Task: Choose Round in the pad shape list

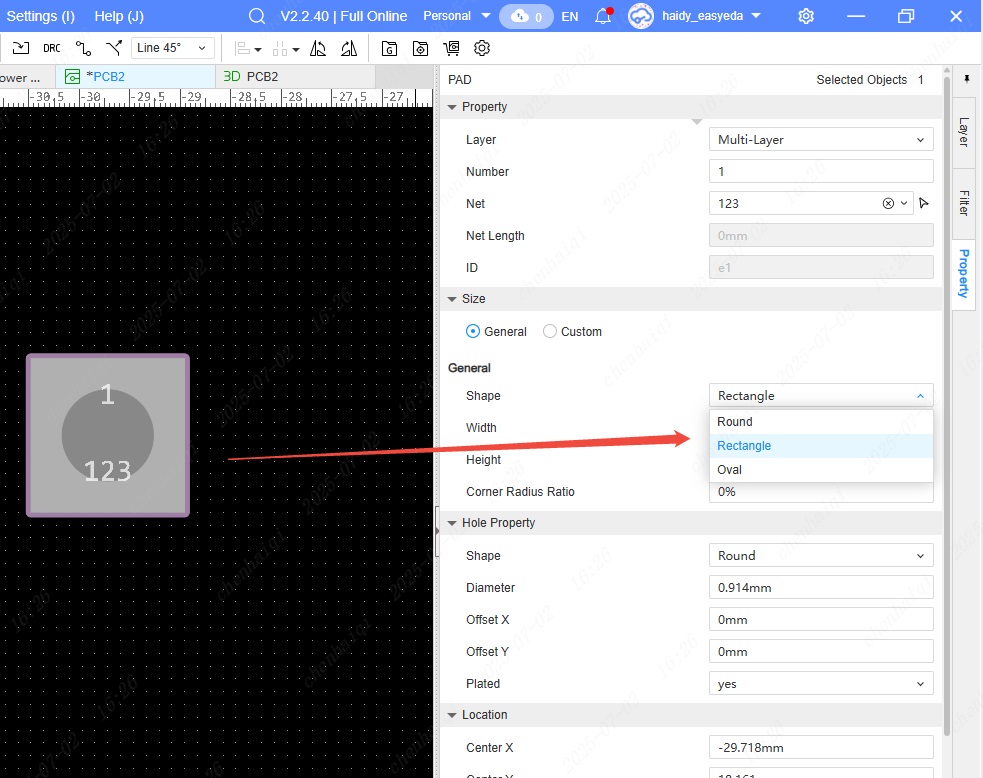Action: coord(735,421)
